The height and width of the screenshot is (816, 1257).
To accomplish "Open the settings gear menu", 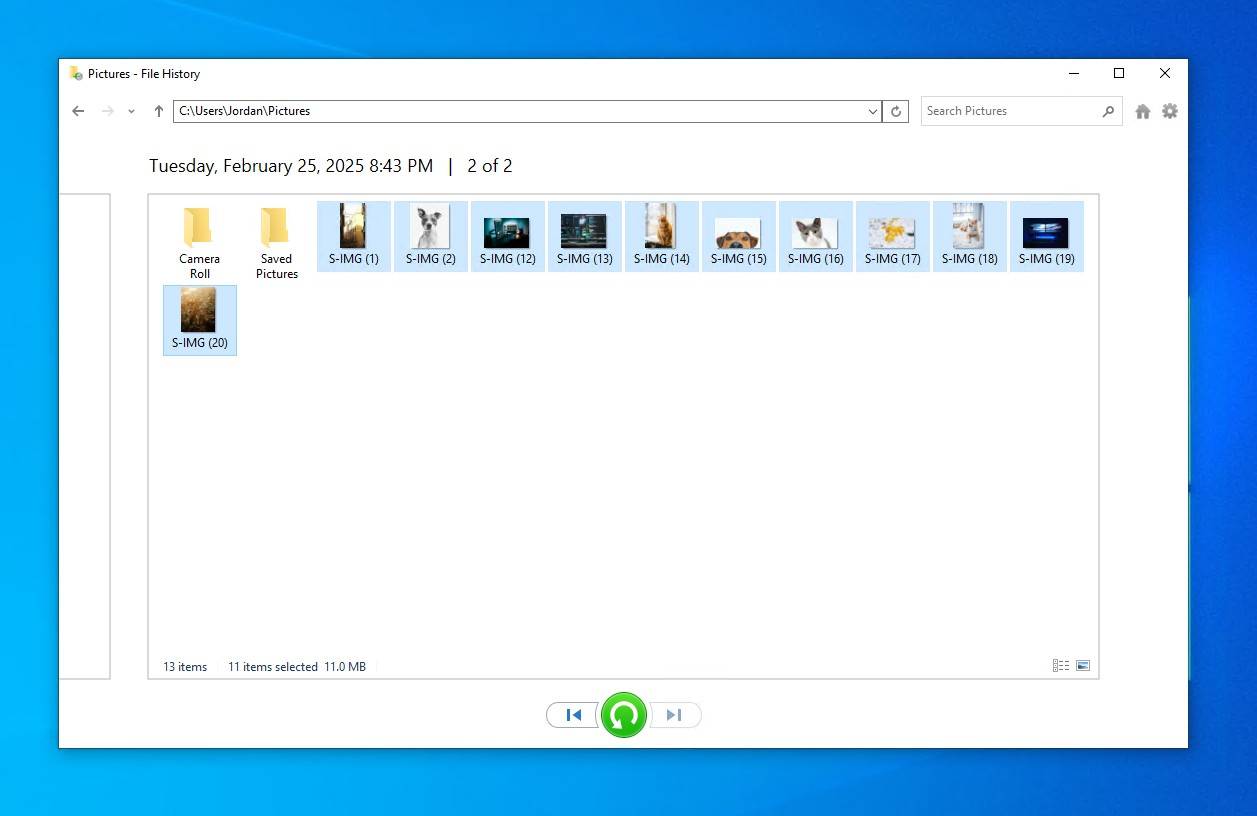I will tap(1169, 111).
